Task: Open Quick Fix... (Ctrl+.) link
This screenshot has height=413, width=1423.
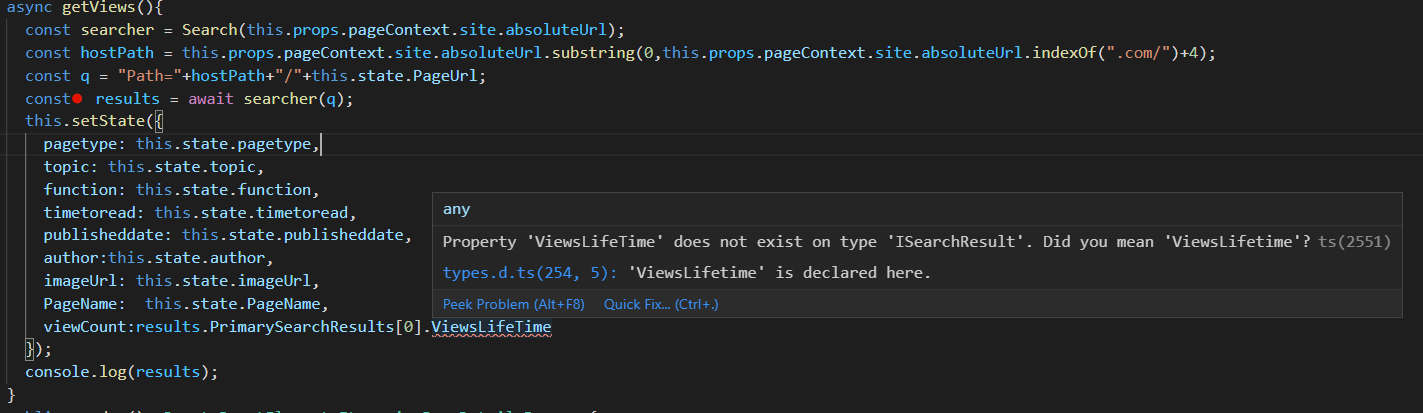Action: [x=661, y=304]
